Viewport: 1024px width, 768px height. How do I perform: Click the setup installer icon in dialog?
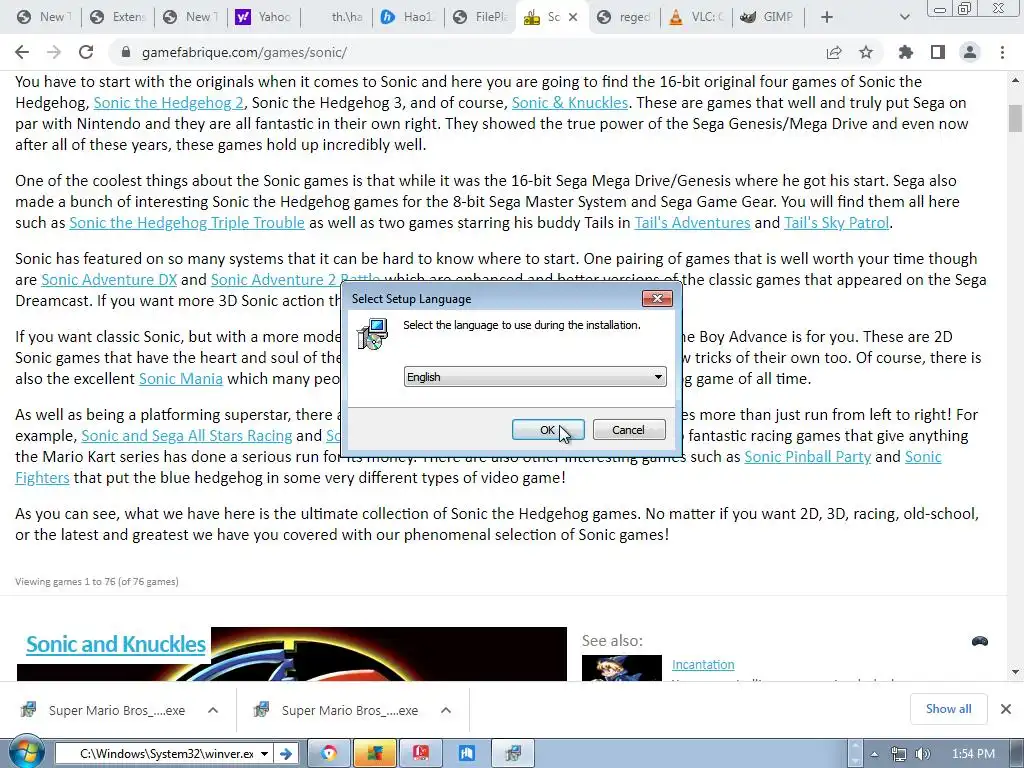pyautogui.click(x=373, y=334)
